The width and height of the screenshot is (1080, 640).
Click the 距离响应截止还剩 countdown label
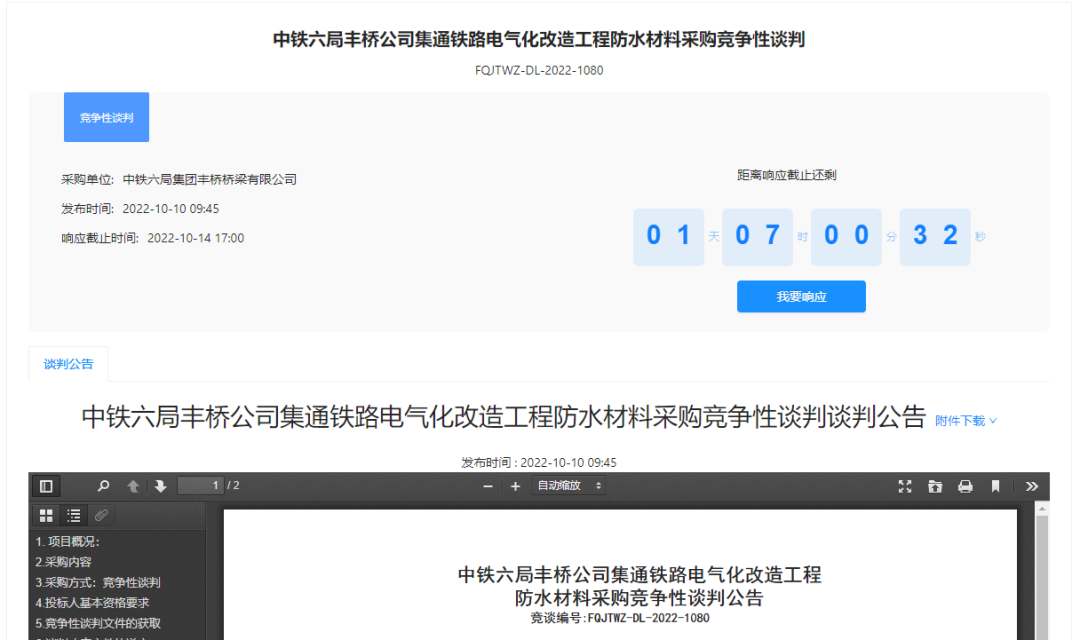tap(787, 175)
